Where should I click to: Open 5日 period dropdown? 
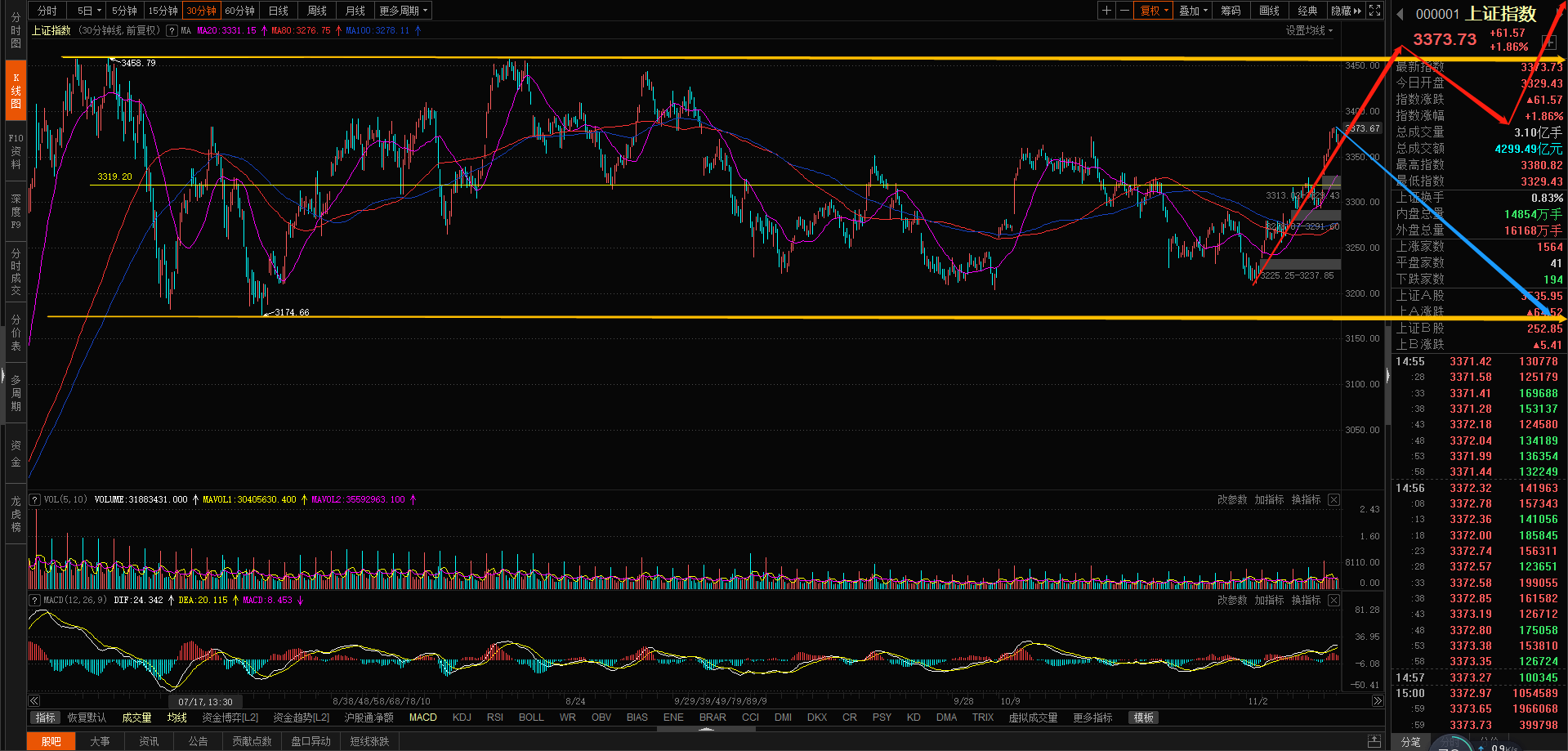point(89,11)
